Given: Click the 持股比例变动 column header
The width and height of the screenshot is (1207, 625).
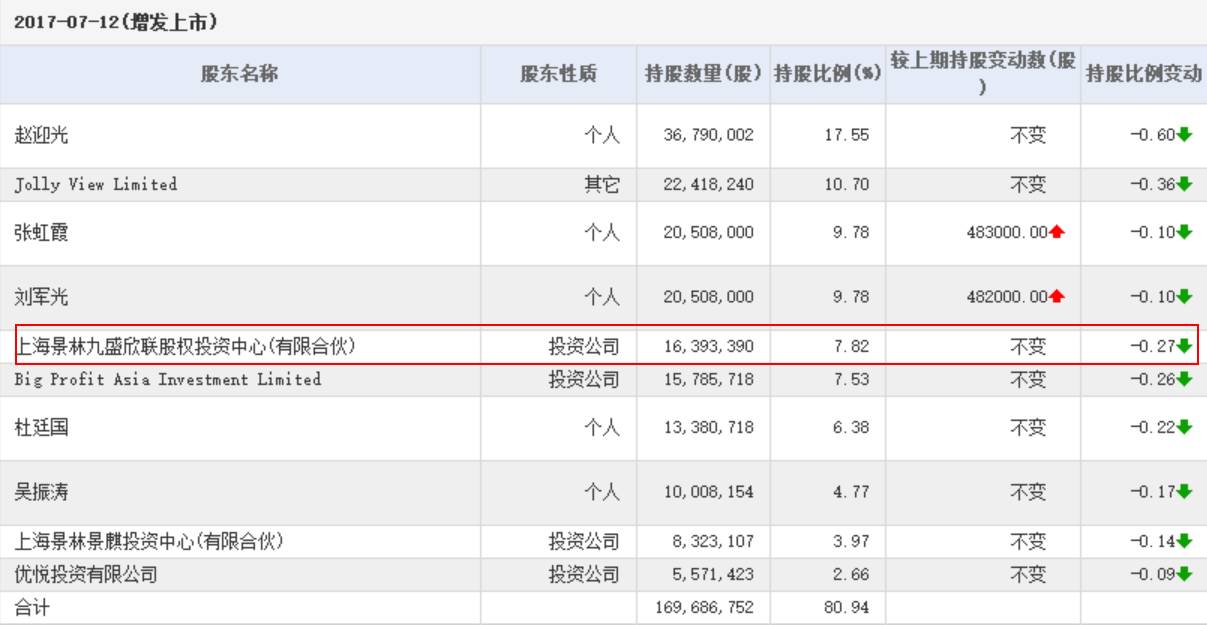Looking at the screenshot, I should (1143, 74).
